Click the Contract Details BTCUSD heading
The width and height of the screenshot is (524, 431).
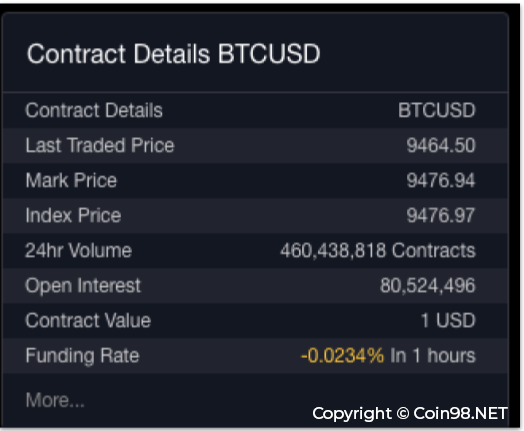point(173,54)
